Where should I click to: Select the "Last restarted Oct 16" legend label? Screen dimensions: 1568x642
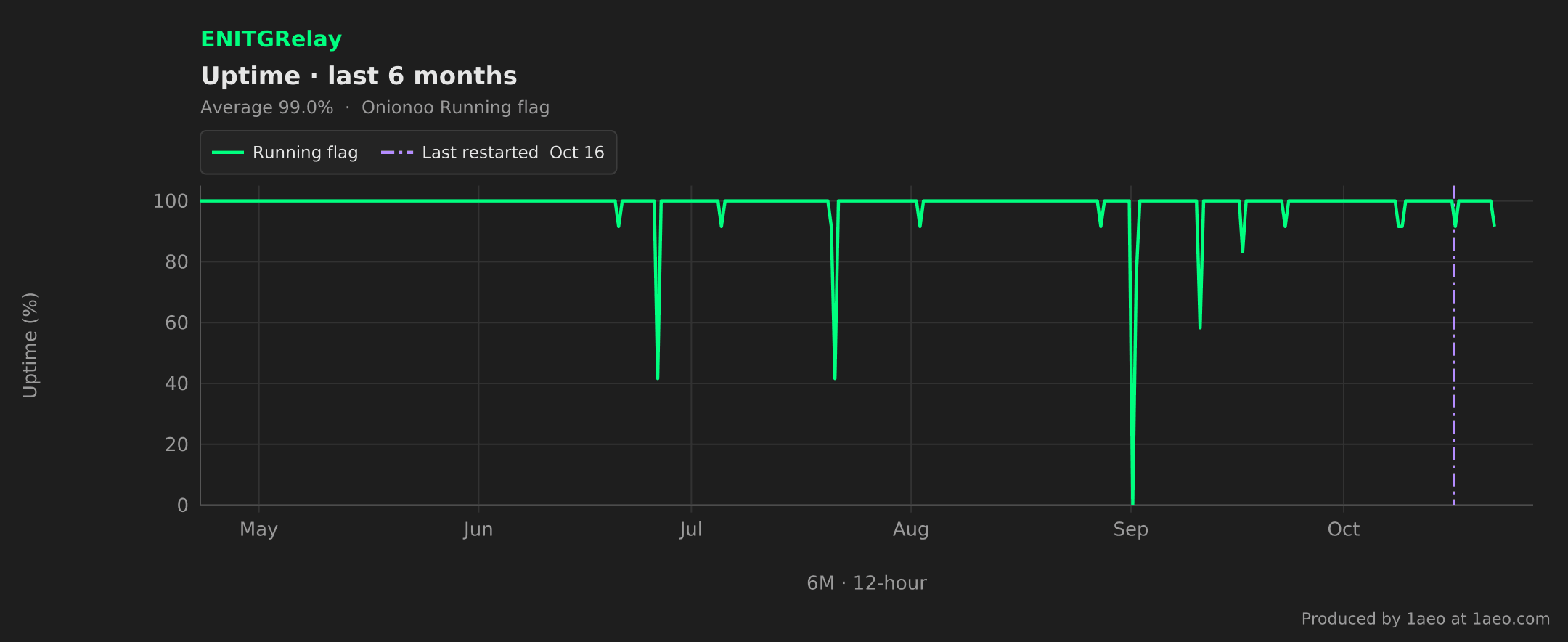(513, 153)
